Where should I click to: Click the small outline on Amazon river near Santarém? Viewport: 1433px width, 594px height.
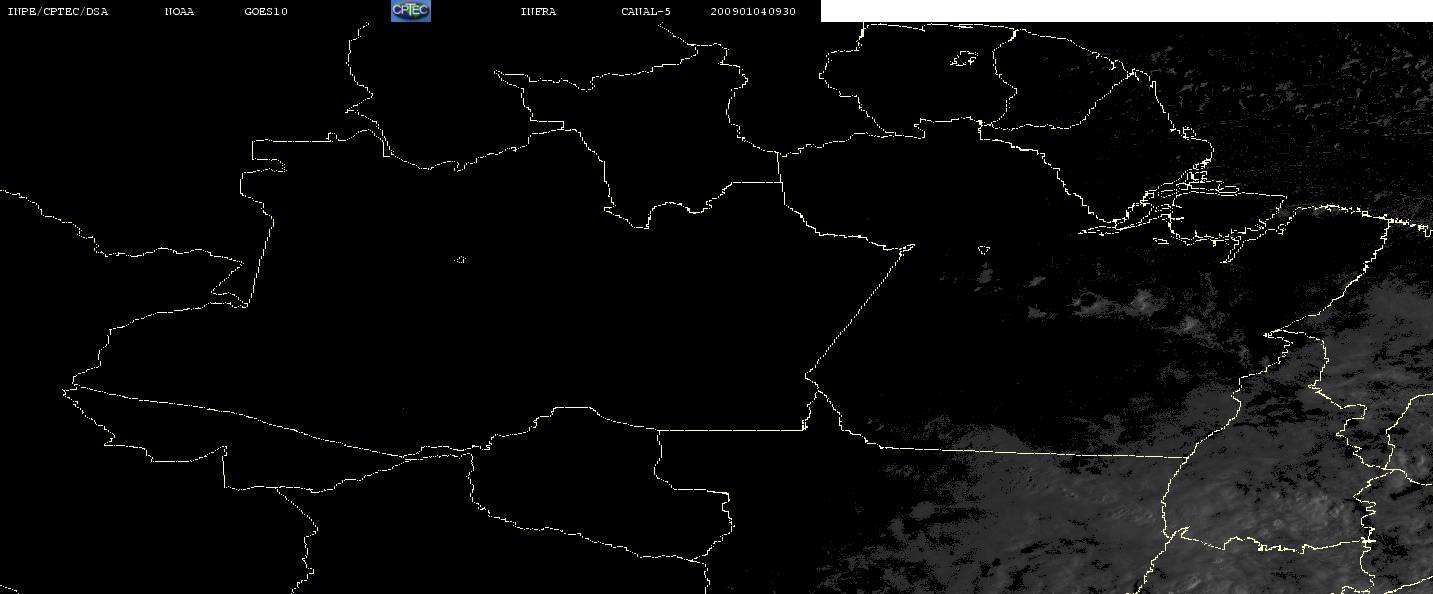pyautogui.click(x=984, y=250)
